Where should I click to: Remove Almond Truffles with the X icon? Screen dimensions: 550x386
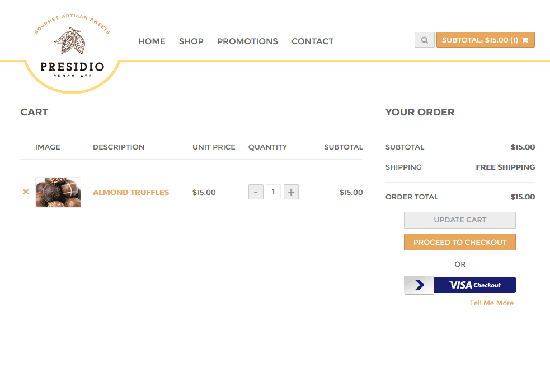pyautogui.click(x=26, y=192)
